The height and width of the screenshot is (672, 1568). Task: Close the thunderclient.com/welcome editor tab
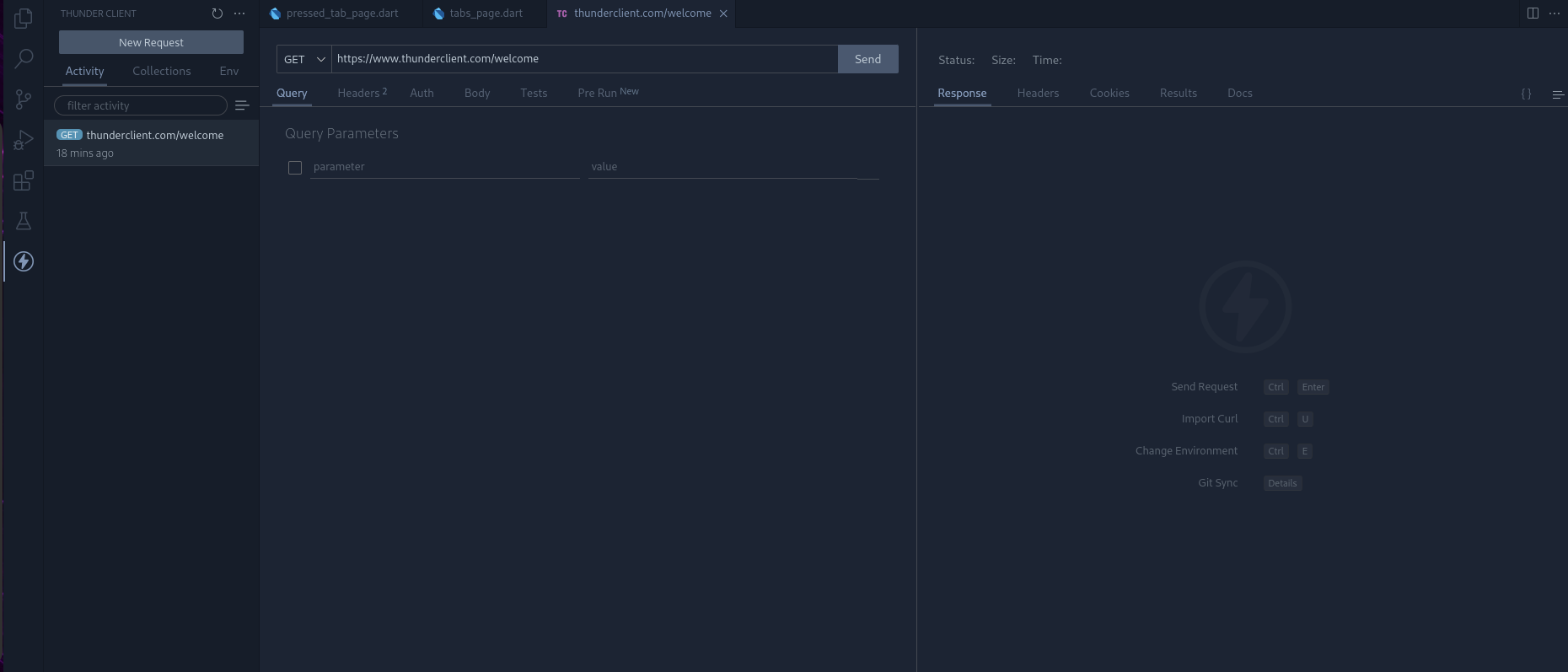point(723,13)
